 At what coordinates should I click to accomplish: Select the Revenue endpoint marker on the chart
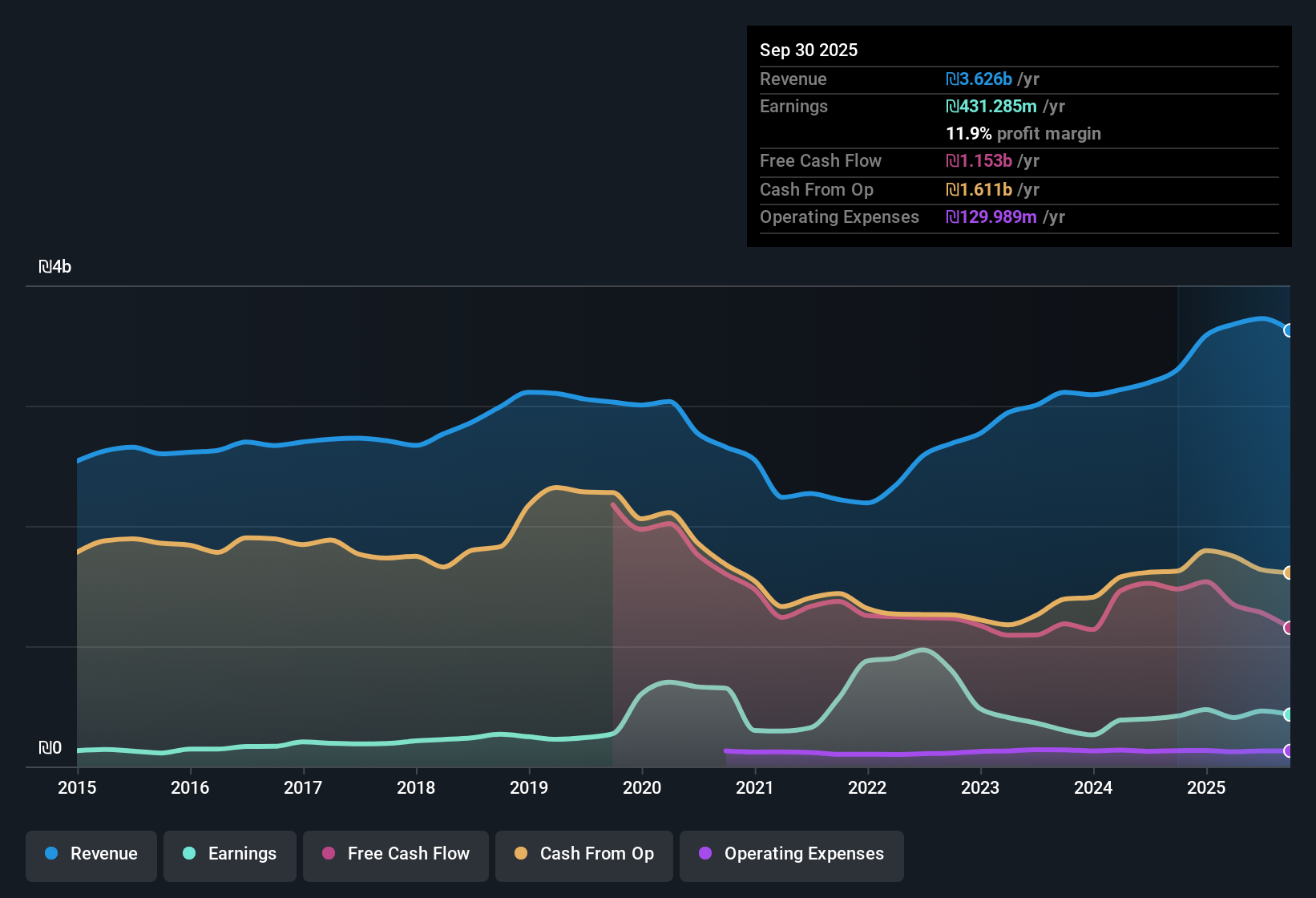1289,330
